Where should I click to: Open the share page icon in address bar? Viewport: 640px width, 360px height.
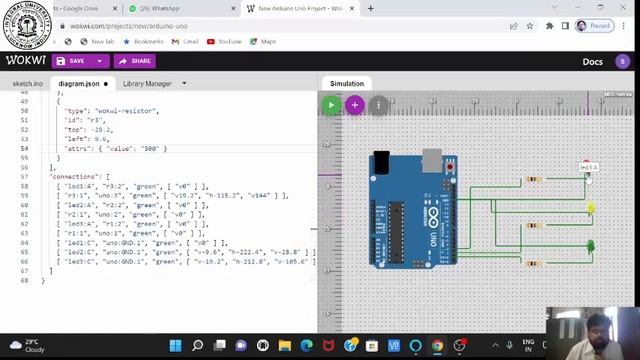514,26
